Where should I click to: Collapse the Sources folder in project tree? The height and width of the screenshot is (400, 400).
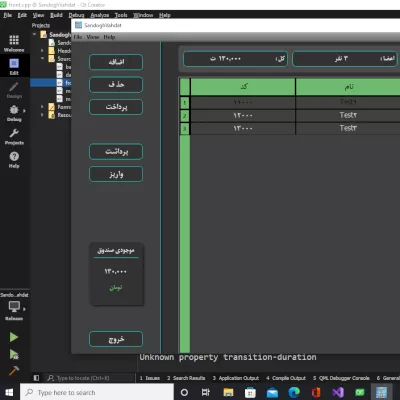[42, 58]
